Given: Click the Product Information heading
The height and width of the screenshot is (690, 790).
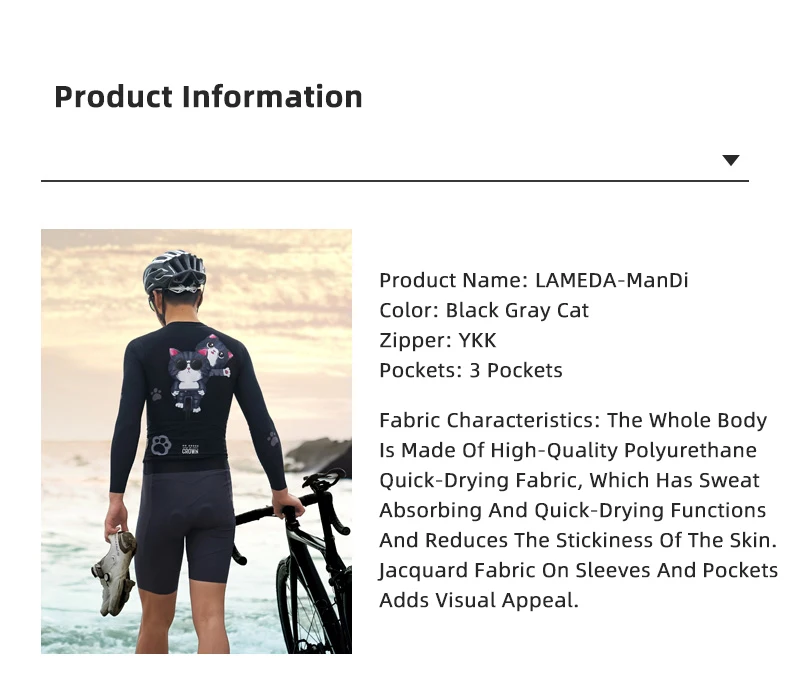Looking at the screenshot, I should [x=209, y=97].
